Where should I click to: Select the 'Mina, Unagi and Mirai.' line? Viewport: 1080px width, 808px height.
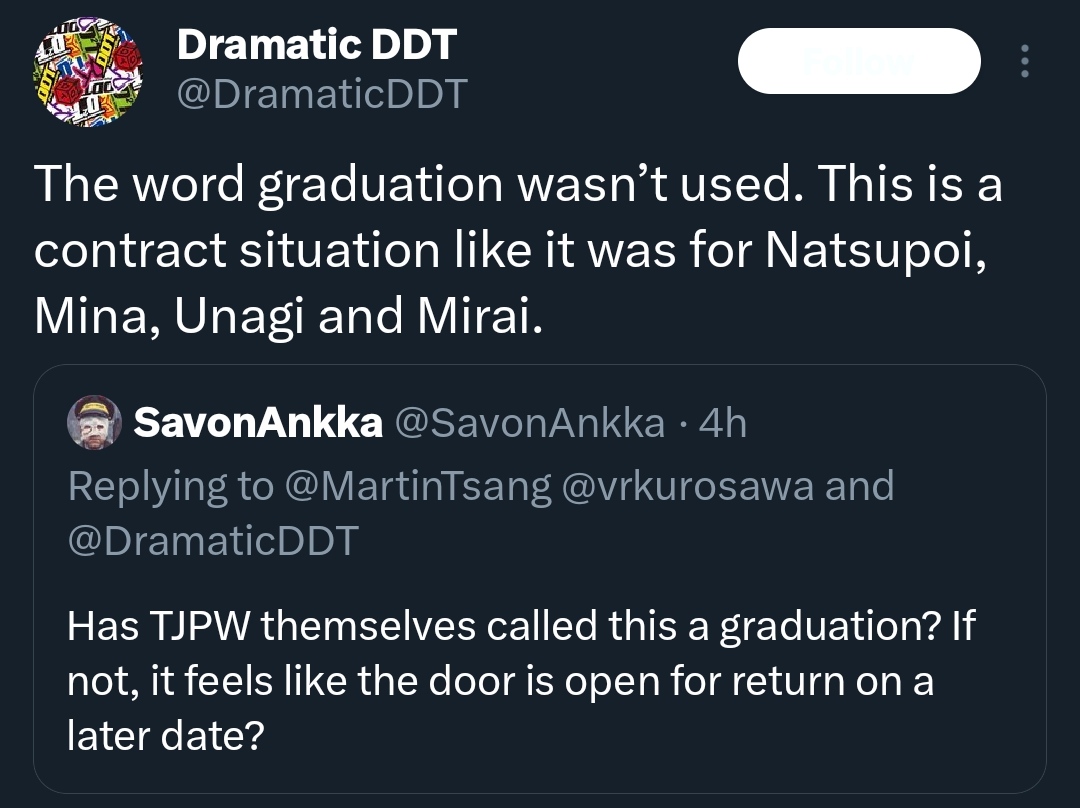[289, 316]
